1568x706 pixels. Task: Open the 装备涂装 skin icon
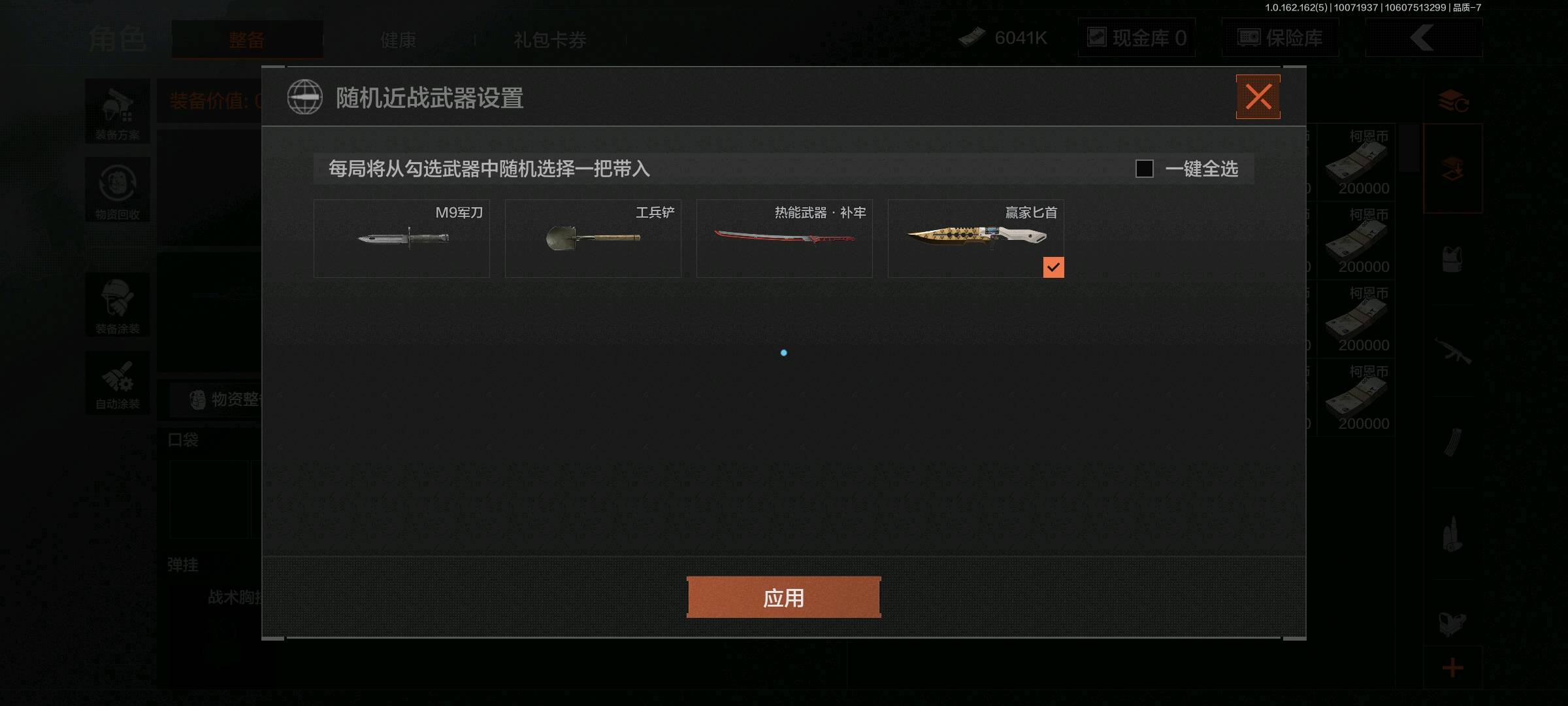click(x=118, y=305)
